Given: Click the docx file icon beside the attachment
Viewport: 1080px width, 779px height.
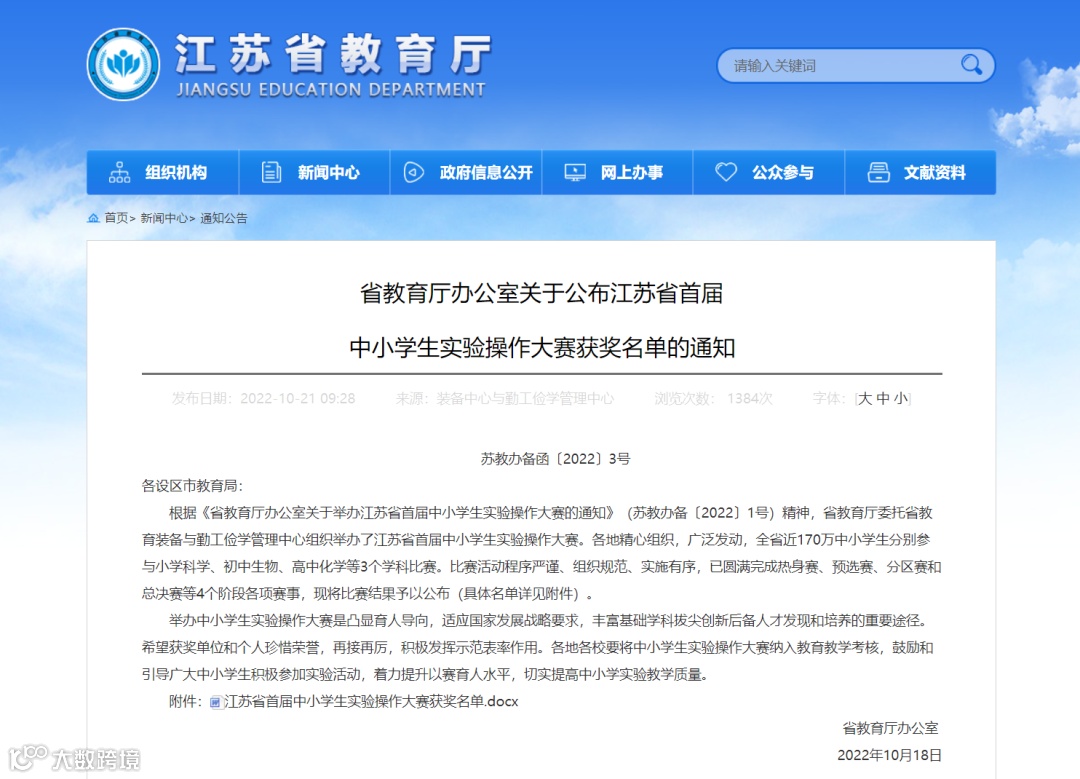Looking at the screenshot, I should point(216,702).
